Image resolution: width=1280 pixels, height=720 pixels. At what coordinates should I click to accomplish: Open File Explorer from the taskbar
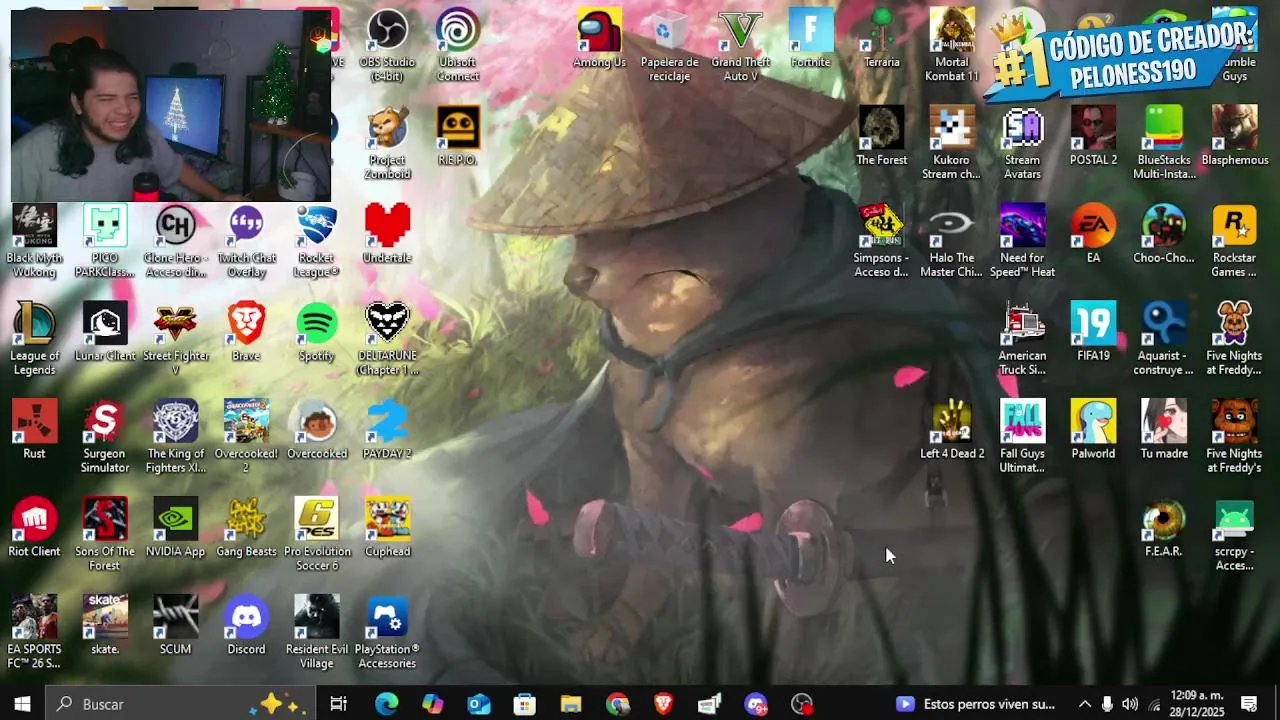[x=571, y=704]
